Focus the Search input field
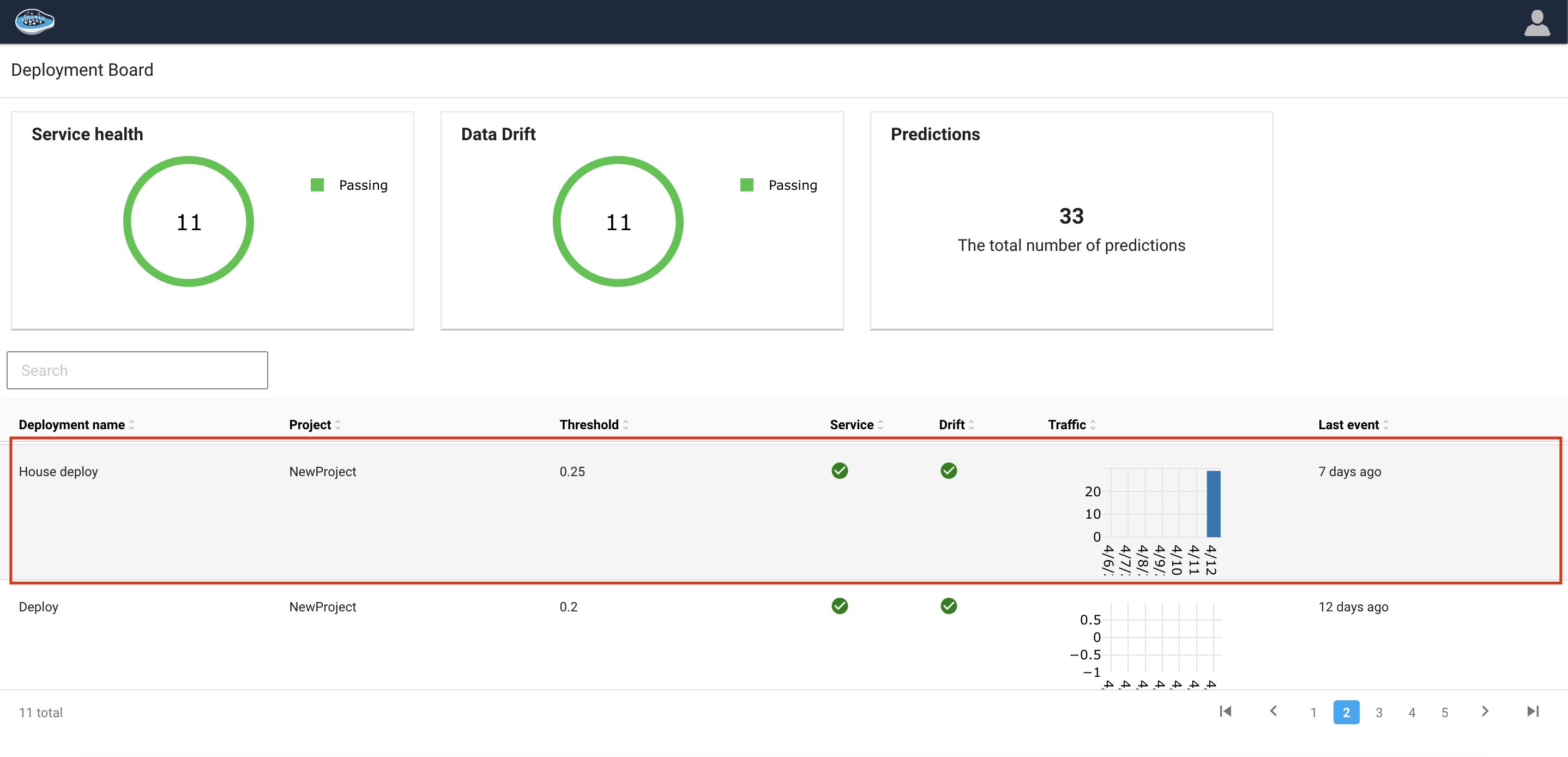The image size is (1568, 757). (x=137, y=370)
